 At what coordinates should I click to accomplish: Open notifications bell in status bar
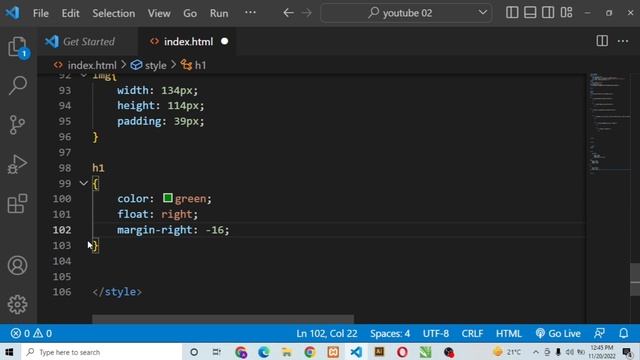click(624, 333)
